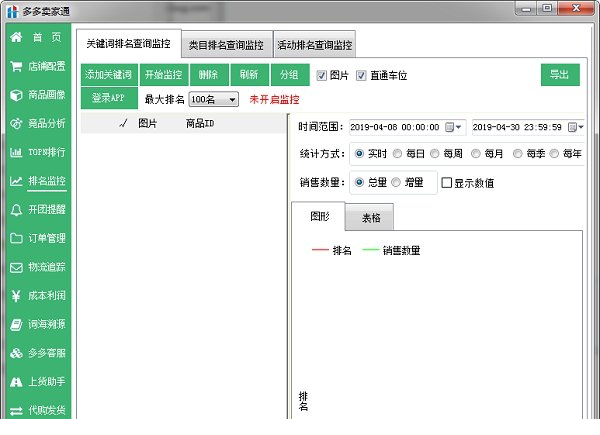
Task: Click the 删除 button
Action: point(209,75)
